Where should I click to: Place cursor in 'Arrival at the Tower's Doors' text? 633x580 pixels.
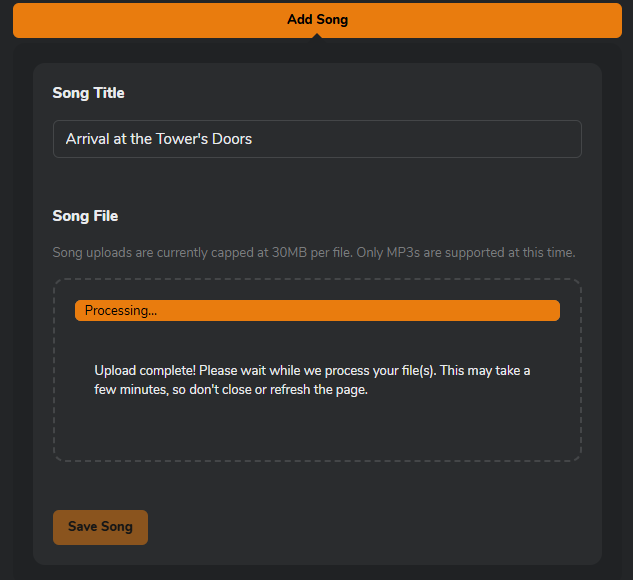158,139
